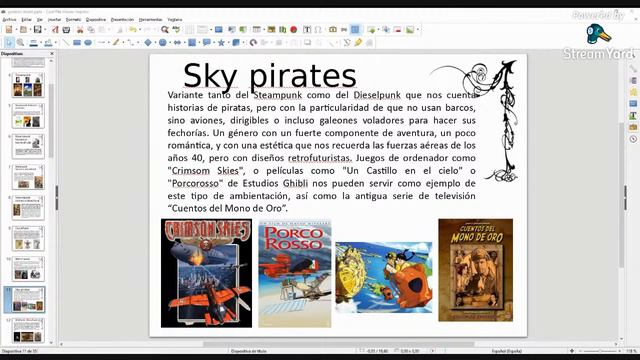Image resolution: width=640 pixels, height=360 pixels.
Task: Select slide 5 thumbnail in panel
Action: coord(28,116)
